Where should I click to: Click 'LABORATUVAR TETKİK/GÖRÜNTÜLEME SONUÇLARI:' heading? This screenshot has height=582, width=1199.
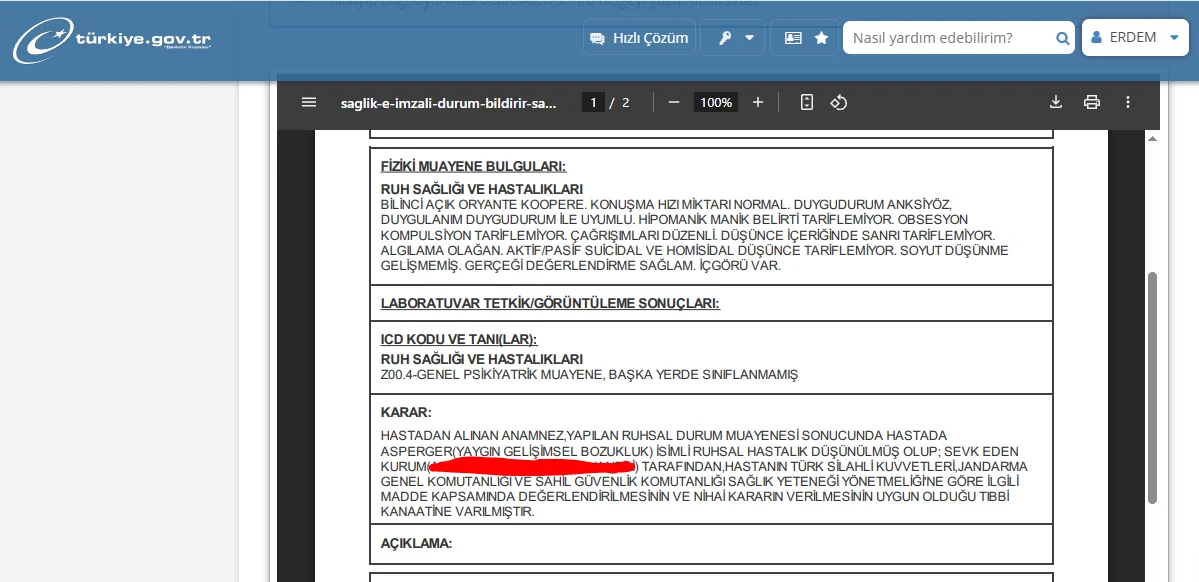[551, 304]
